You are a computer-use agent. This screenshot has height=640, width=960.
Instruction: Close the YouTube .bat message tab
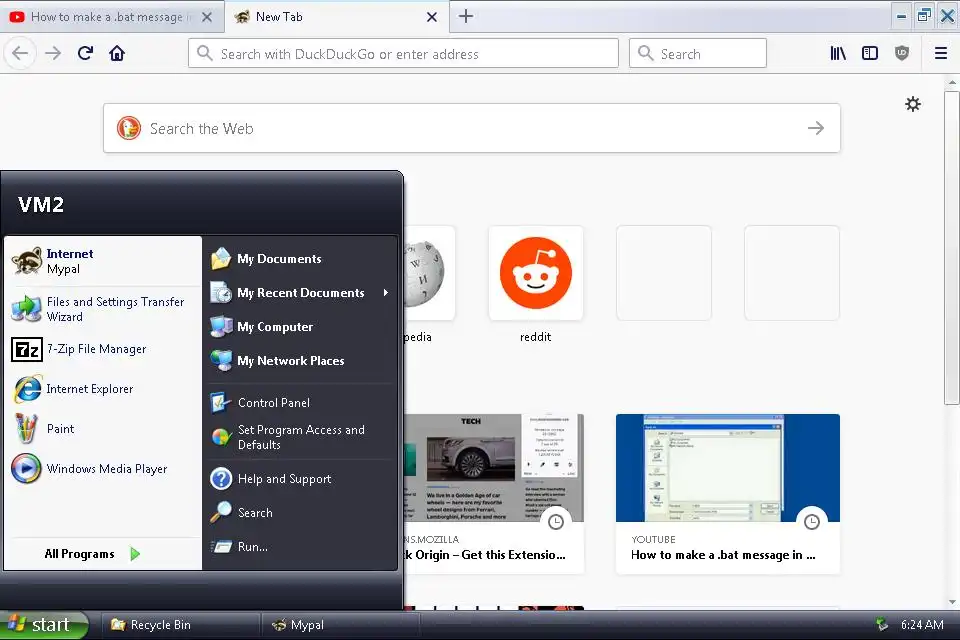pyautogui.click(x=207, y=17)
